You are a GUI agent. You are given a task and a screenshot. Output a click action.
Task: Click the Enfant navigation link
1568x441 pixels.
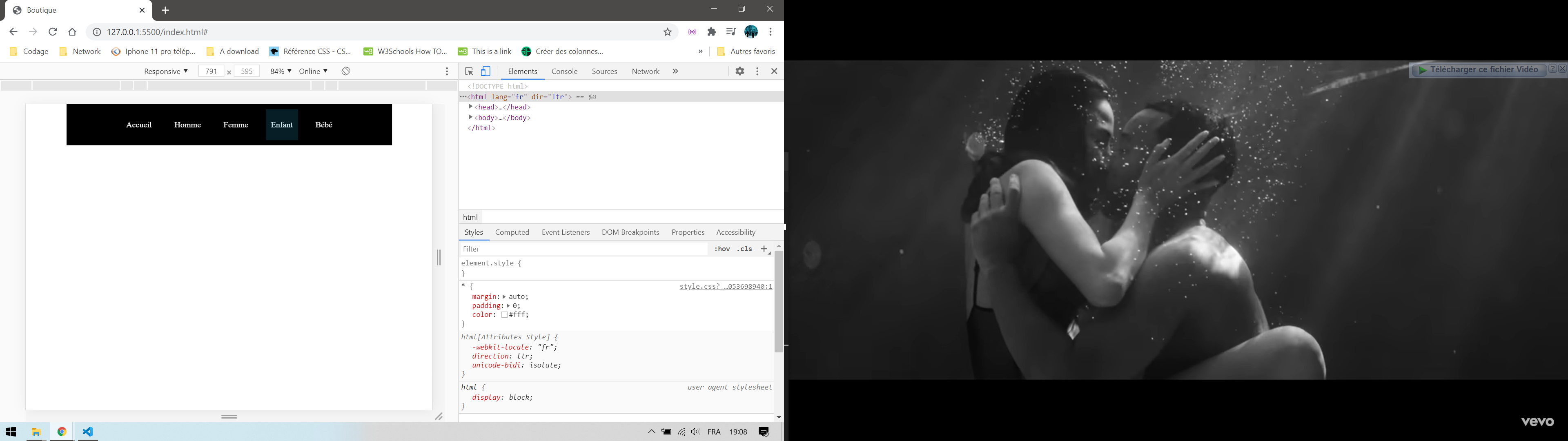pyautogui.click(x=282, y=125)
